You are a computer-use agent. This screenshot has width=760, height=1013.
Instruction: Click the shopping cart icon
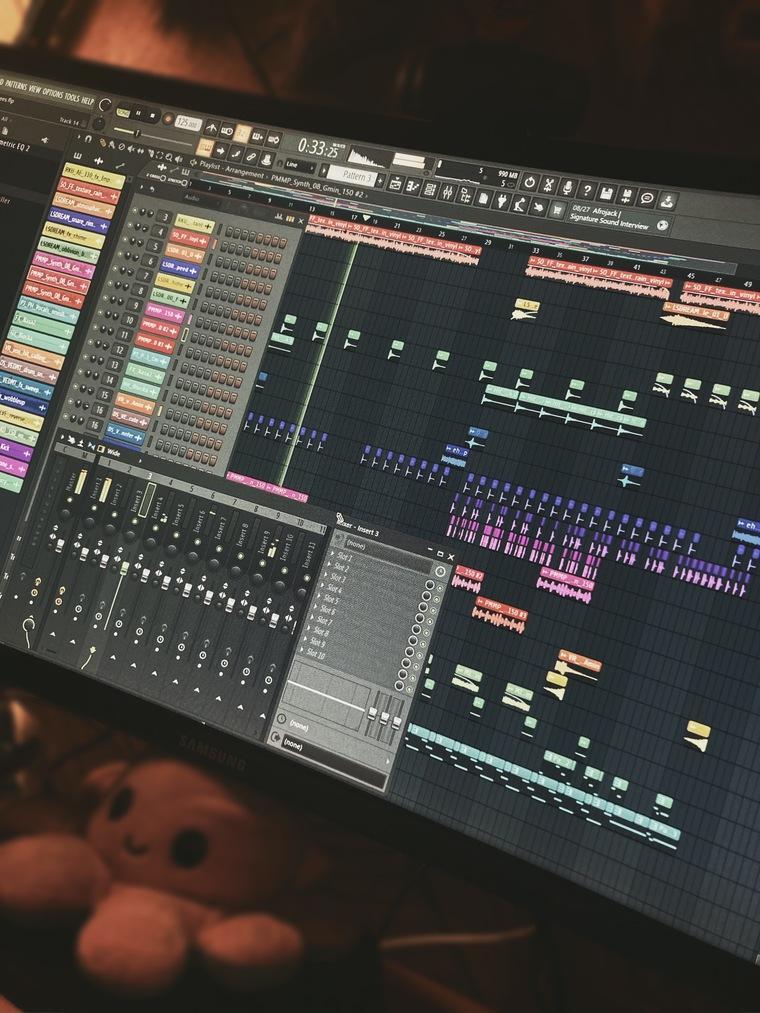(x=555, y=208)
